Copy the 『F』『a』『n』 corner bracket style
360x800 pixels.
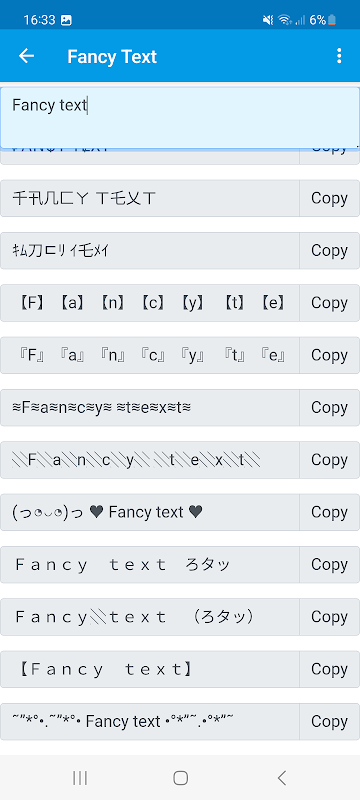tap(329, 355)
